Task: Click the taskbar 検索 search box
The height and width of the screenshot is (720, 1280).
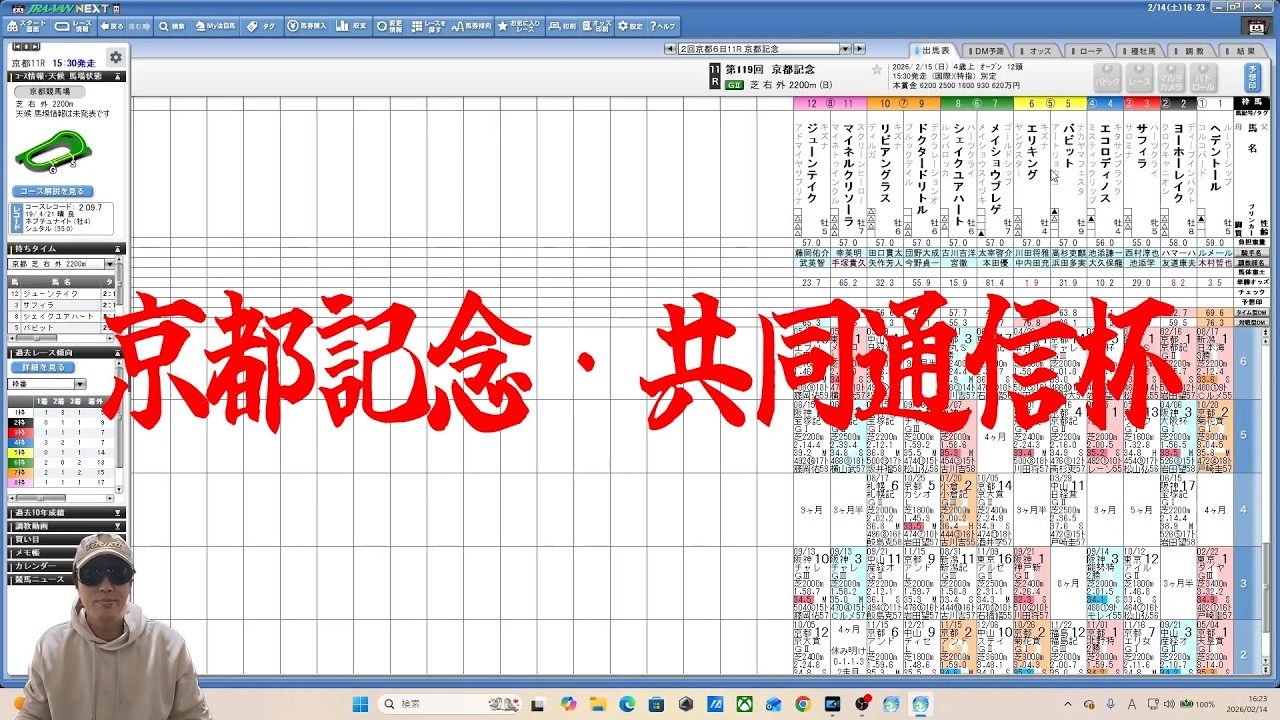Action: click(x=451, y=704)
